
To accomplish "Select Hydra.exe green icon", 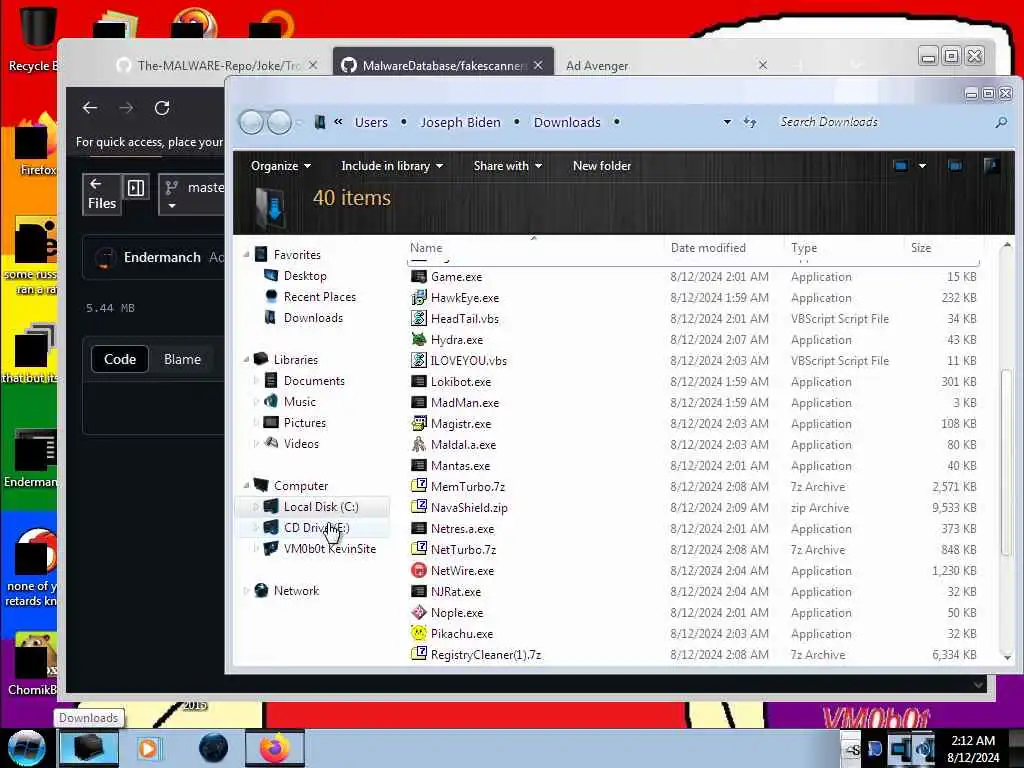I will 419,340.
